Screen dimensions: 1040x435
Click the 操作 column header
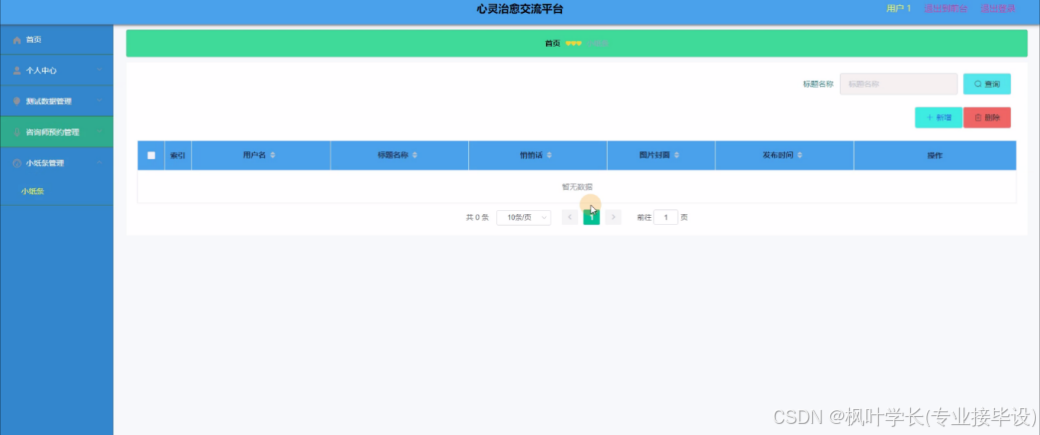point(935,155)
